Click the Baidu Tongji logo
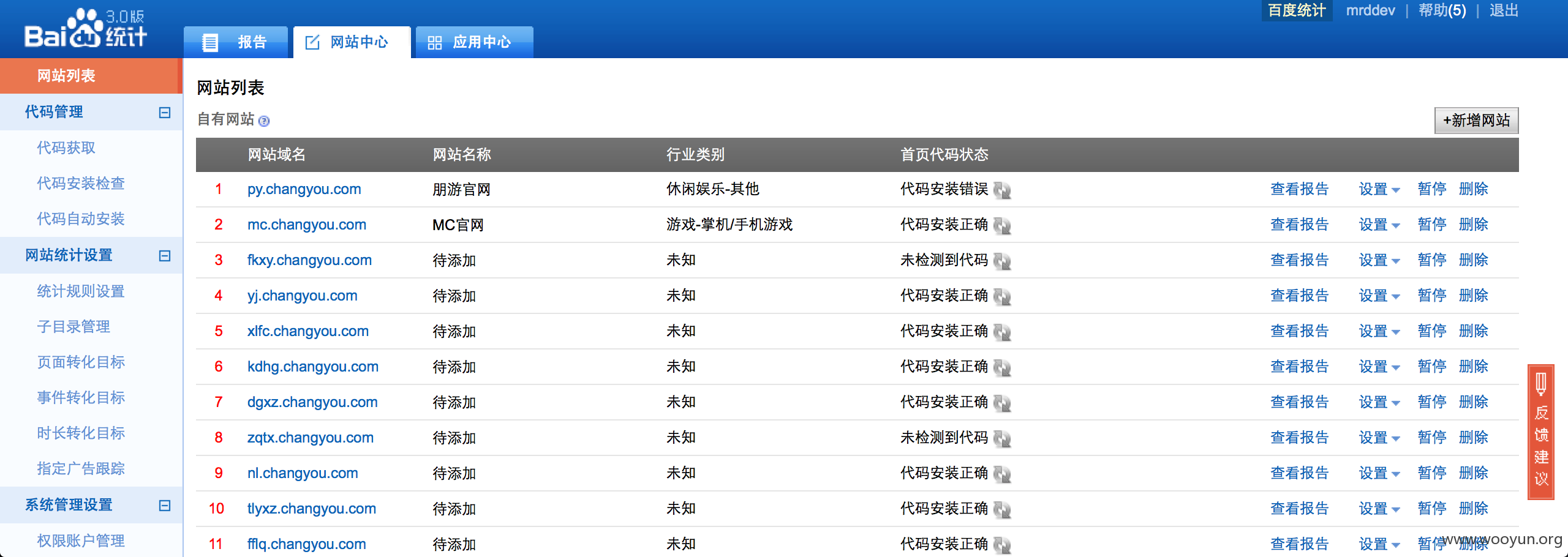The image size is (1568, 557). point(85,28)
